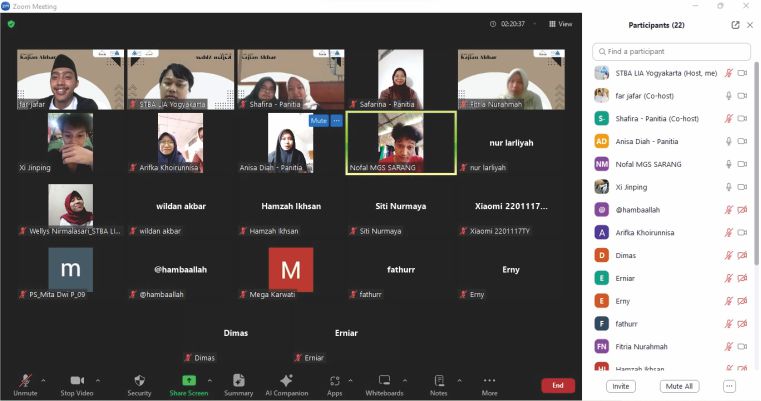Open the View layout menu

click(560, 25)
